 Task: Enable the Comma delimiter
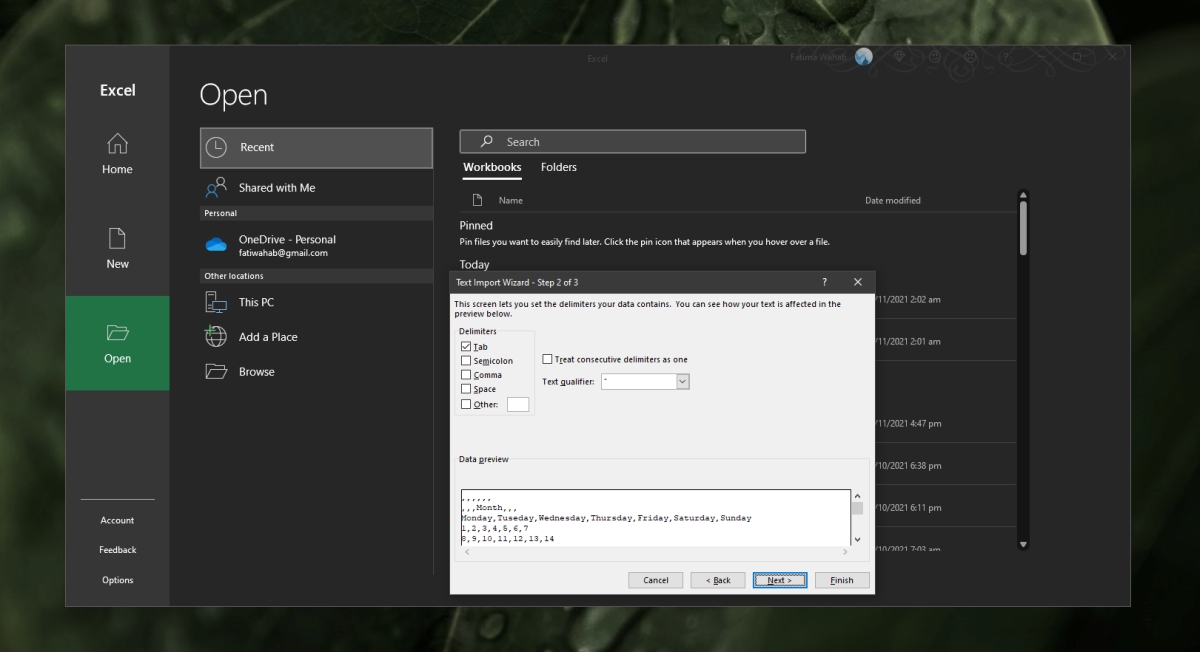466,374
